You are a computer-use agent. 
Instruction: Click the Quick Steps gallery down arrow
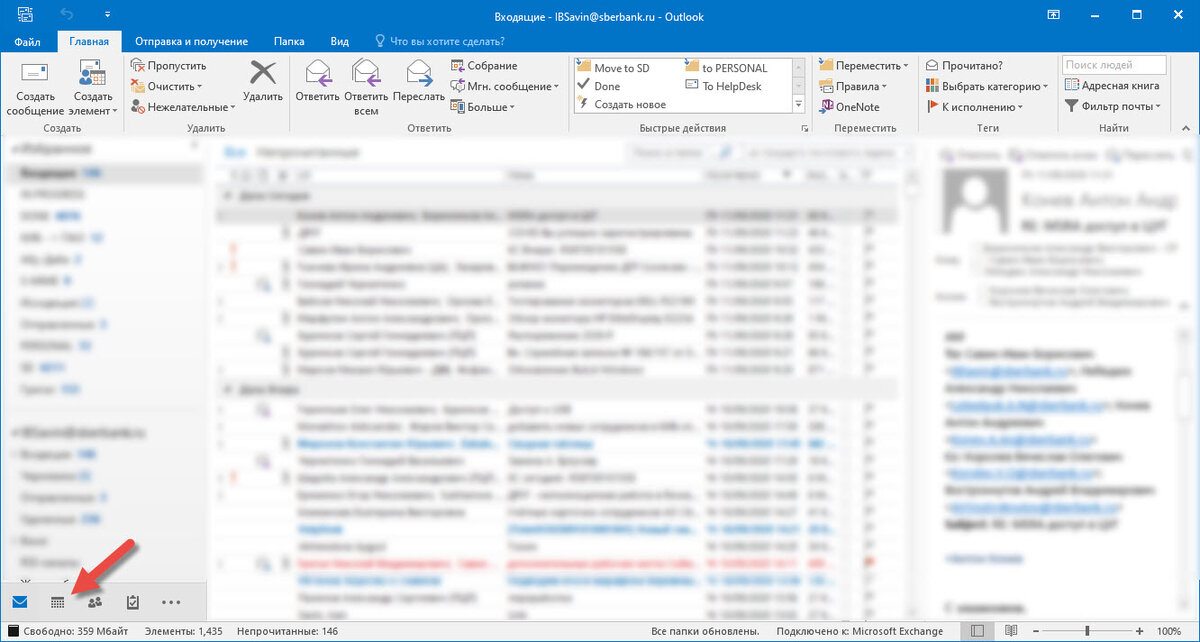798,86
